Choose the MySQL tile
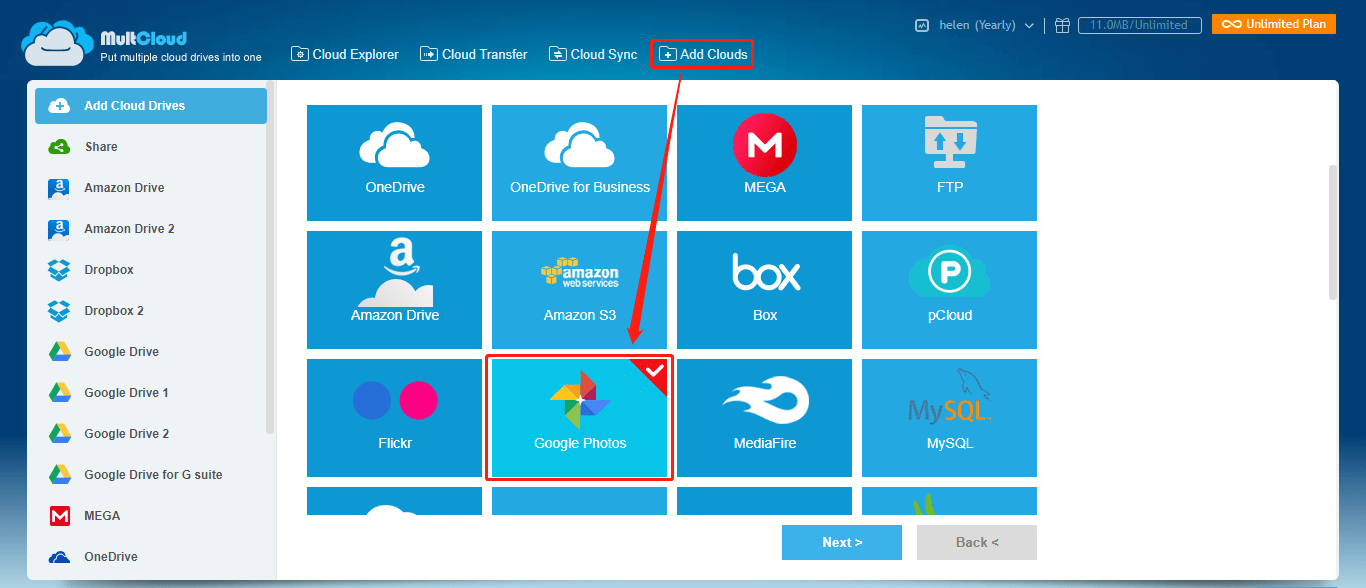1366x588 pixels. pyautogui.click(x=949, y=418)
